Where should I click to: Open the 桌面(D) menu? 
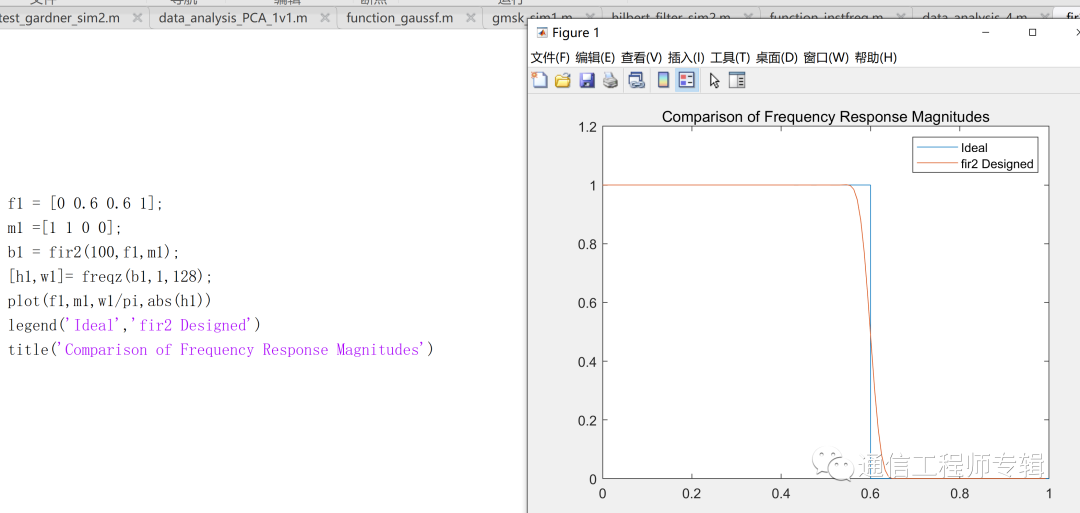[776, 58]
